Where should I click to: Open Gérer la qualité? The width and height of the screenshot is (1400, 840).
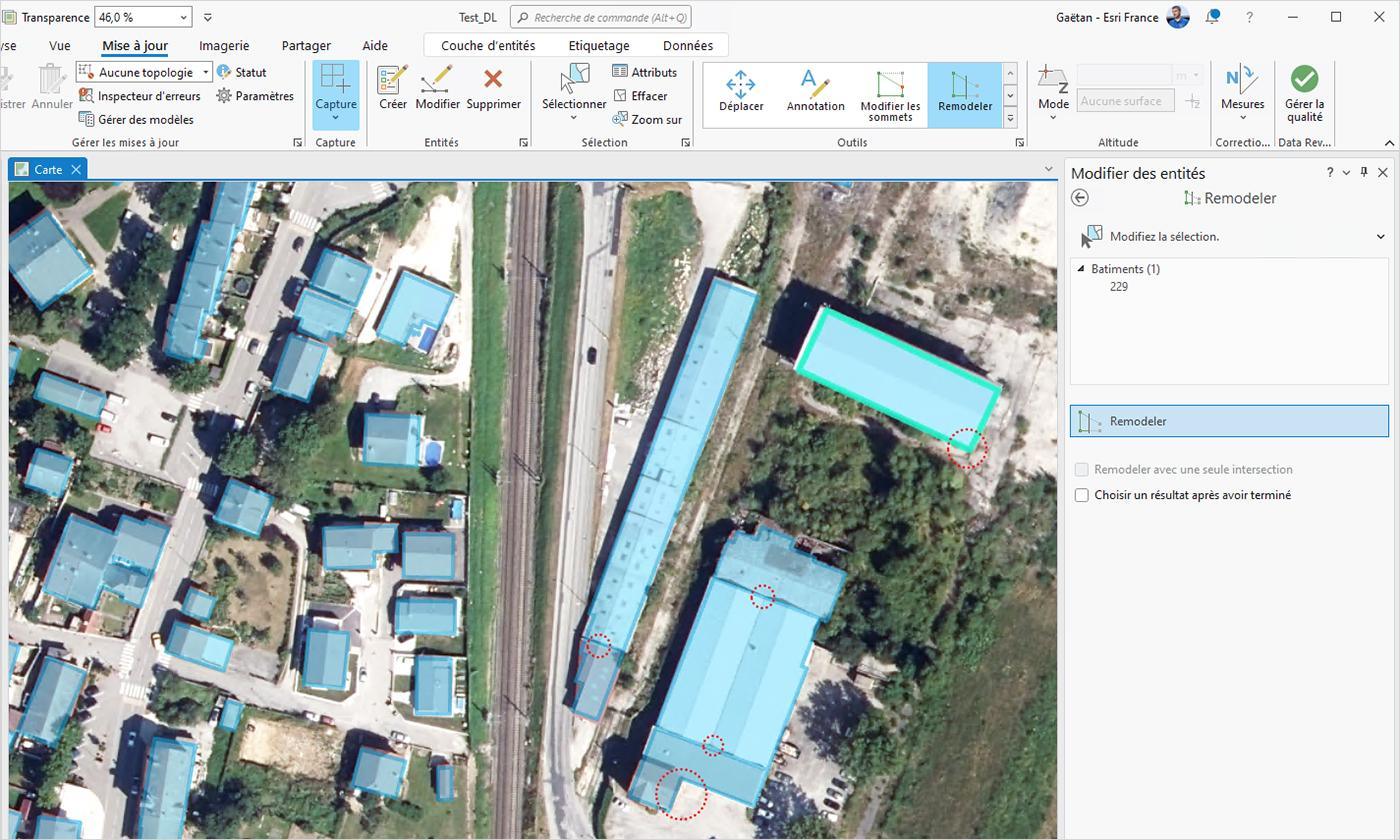pos(1304,94)
